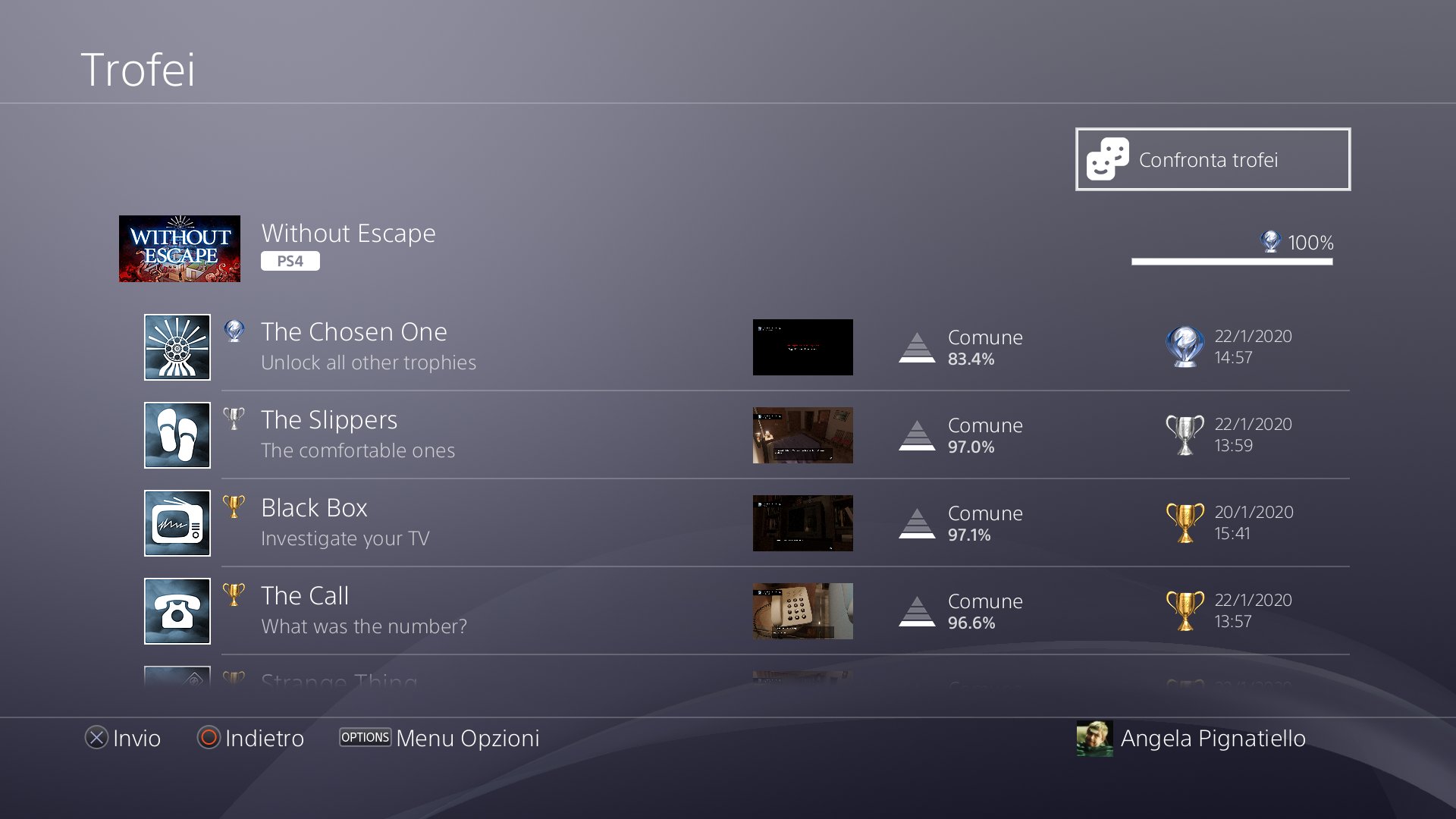Click the thumbnail screenshot for 'Black Box'

[802, 522]
